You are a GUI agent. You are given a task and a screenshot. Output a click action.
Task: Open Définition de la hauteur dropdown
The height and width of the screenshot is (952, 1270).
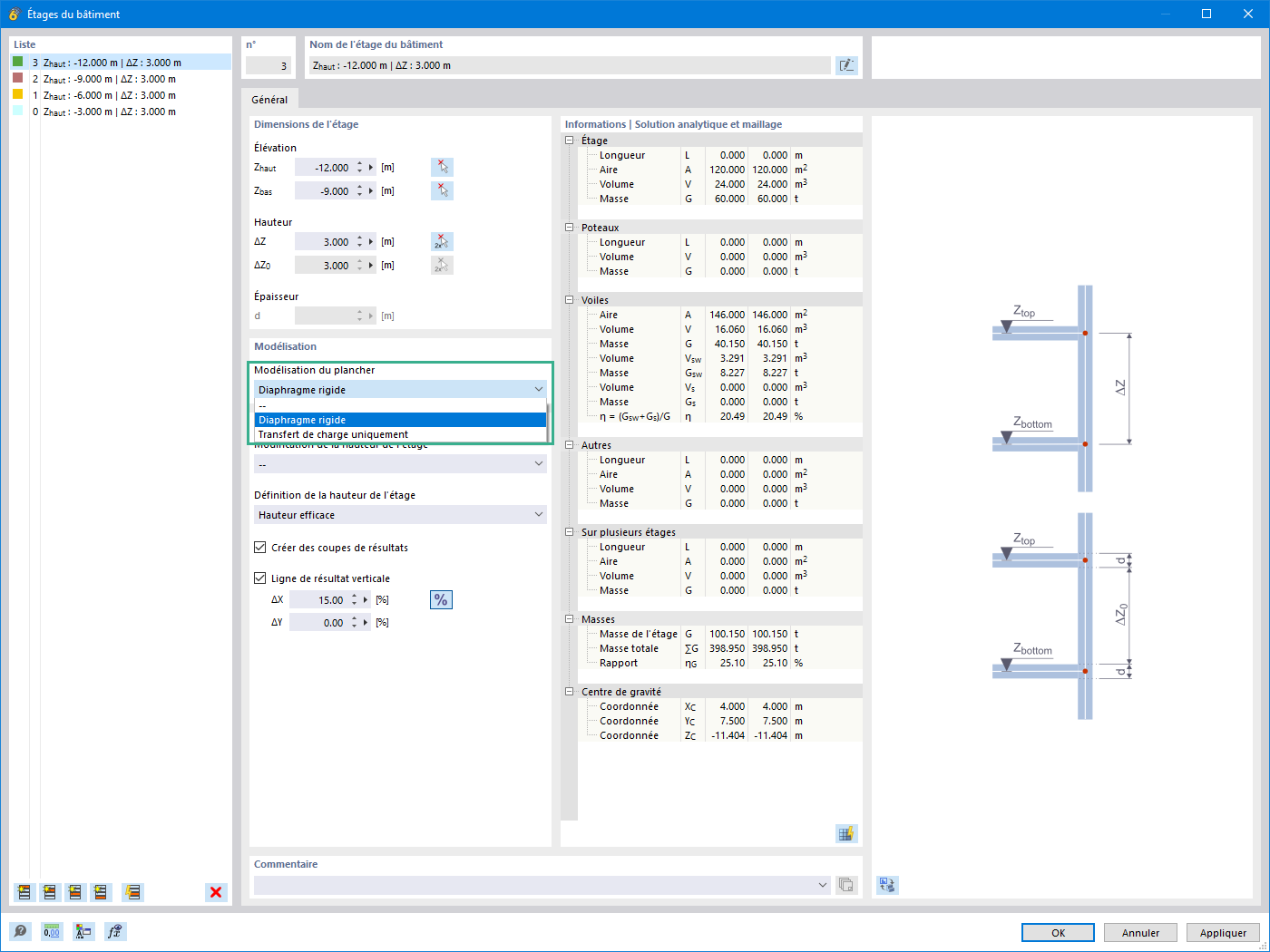400,515
